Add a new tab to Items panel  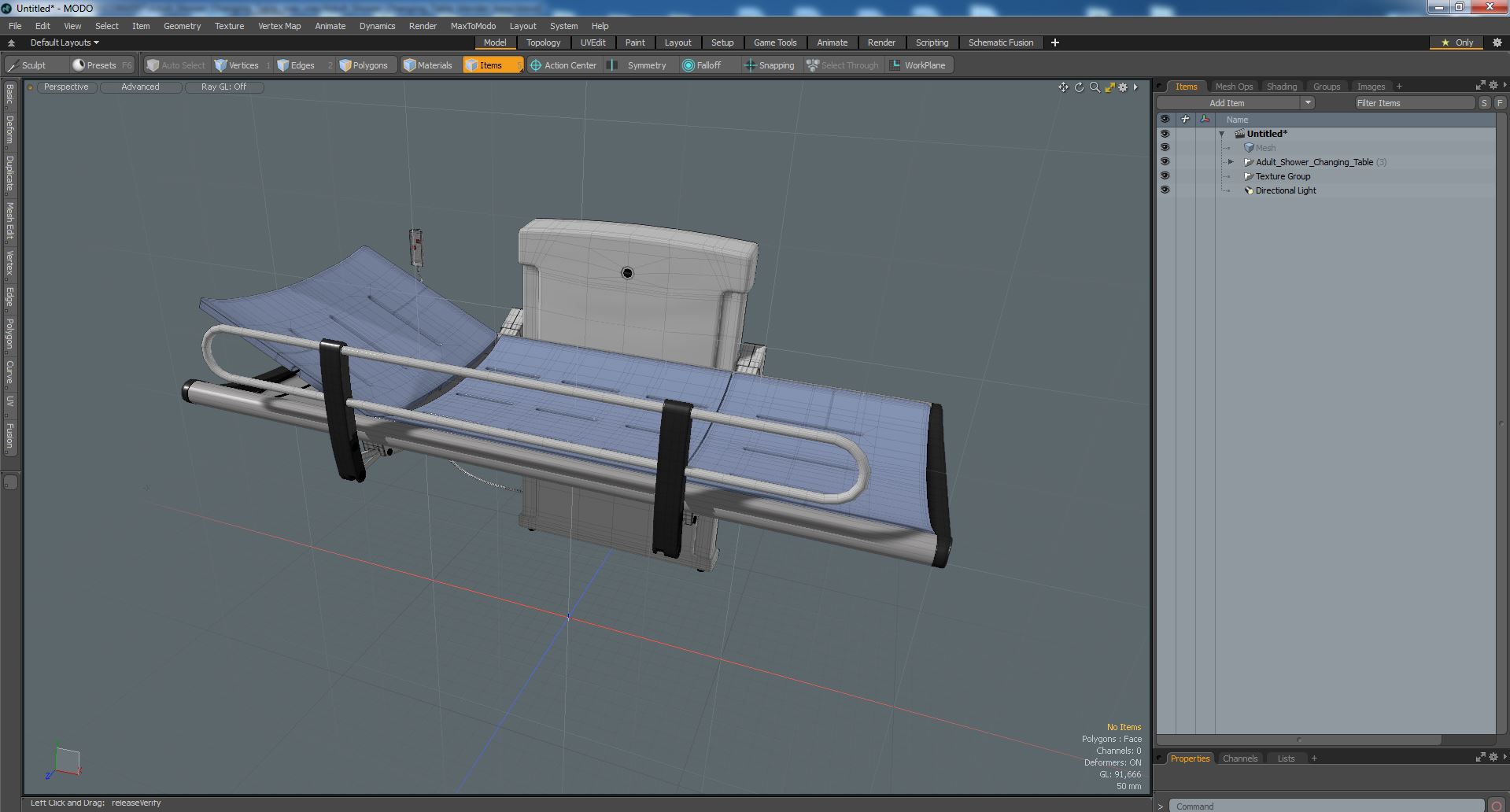point(1399,87)
